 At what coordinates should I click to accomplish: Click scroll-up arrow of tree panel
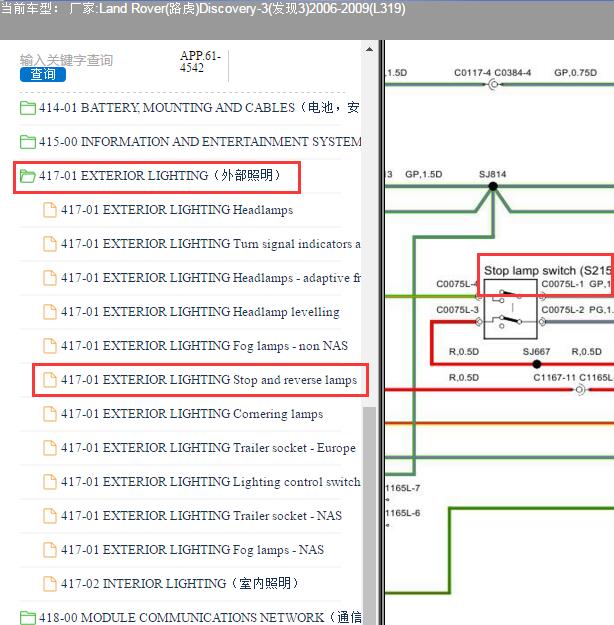point(369,49)
